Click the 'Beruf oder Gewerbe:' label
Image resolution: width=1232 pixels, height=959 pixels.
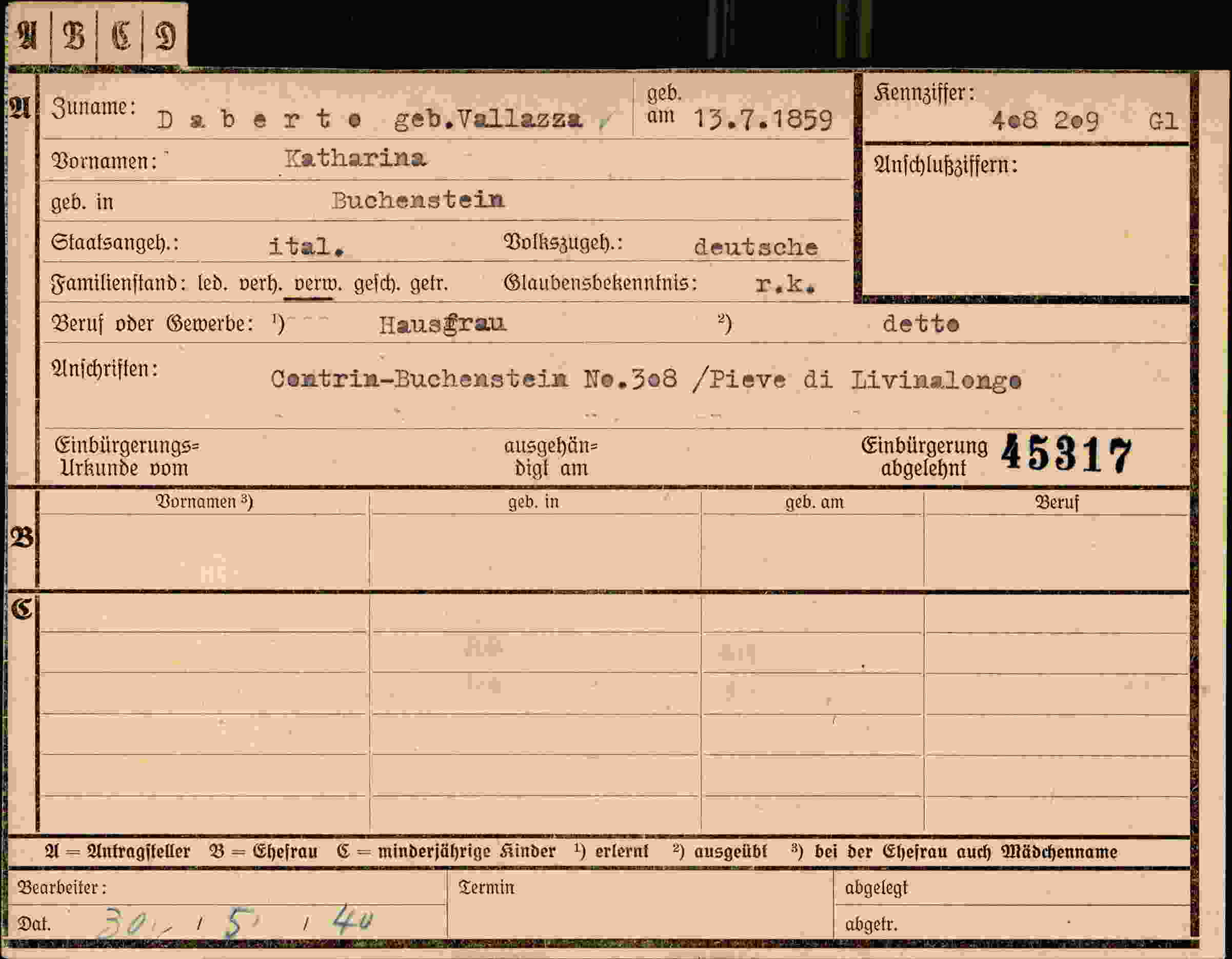coord(152,324)
